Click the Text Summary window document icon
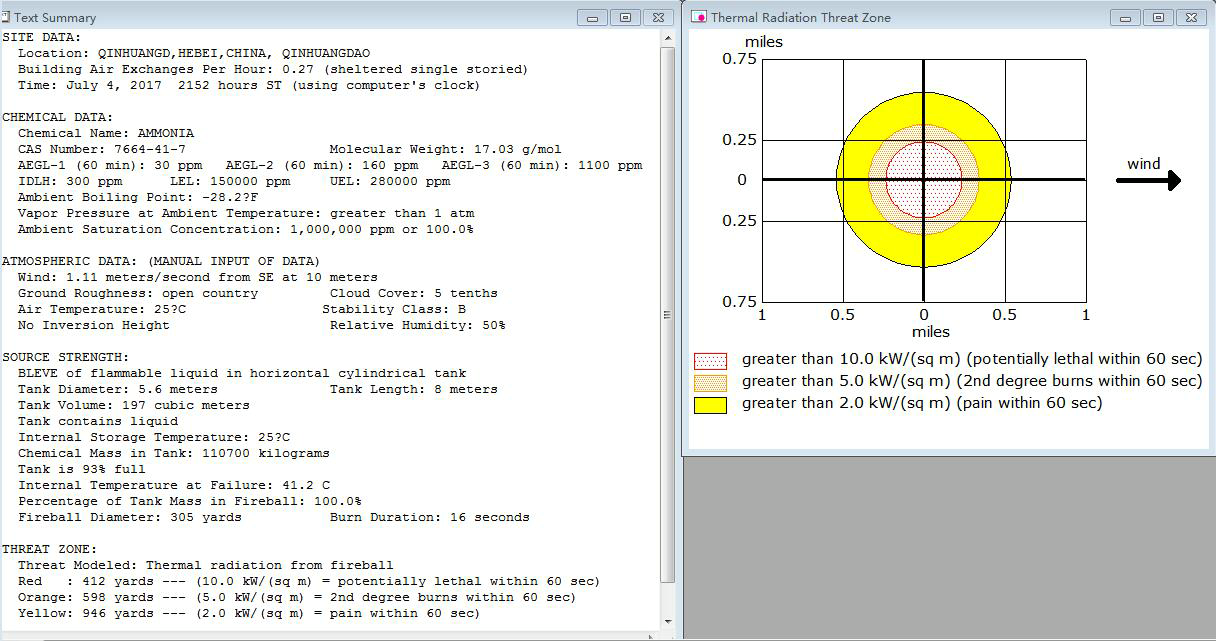The width and height of the screenshot is (1216, 641). [x=6, y=17]
